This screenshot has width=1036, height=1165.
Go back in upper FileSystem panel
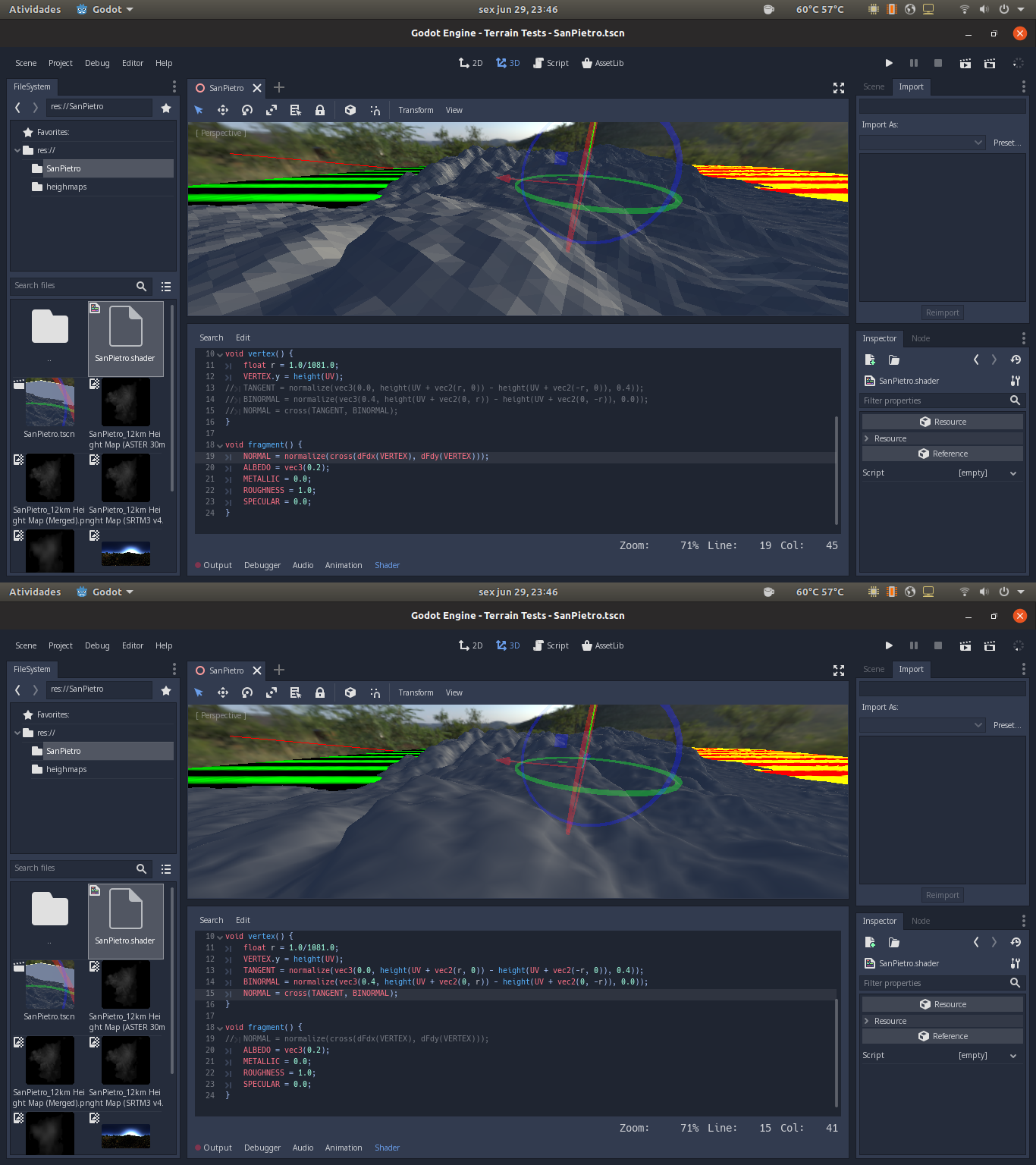(x=17, y=108)
